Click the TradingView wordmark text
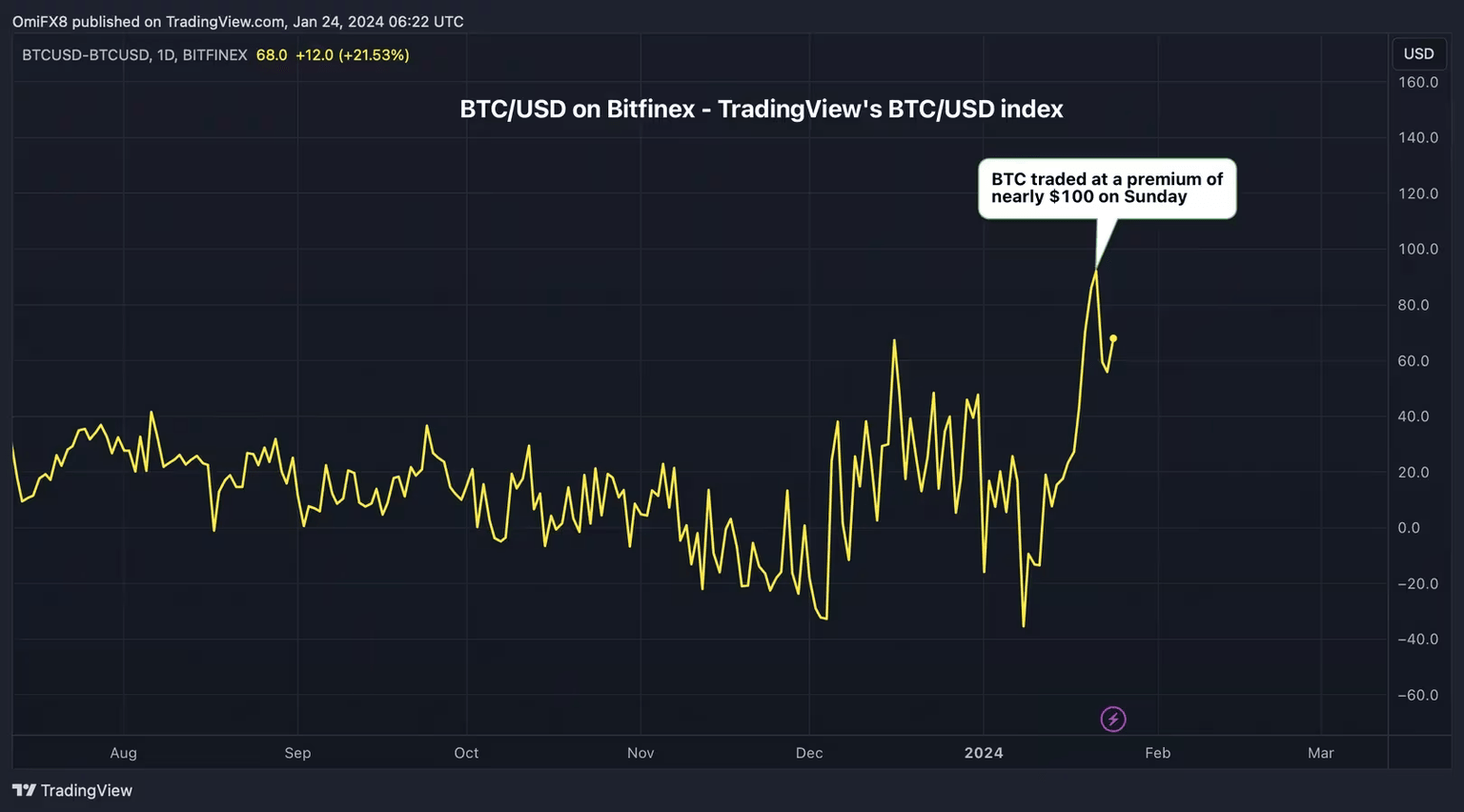The width and height of the screenshot is (1464, 812). coord(87,790)
